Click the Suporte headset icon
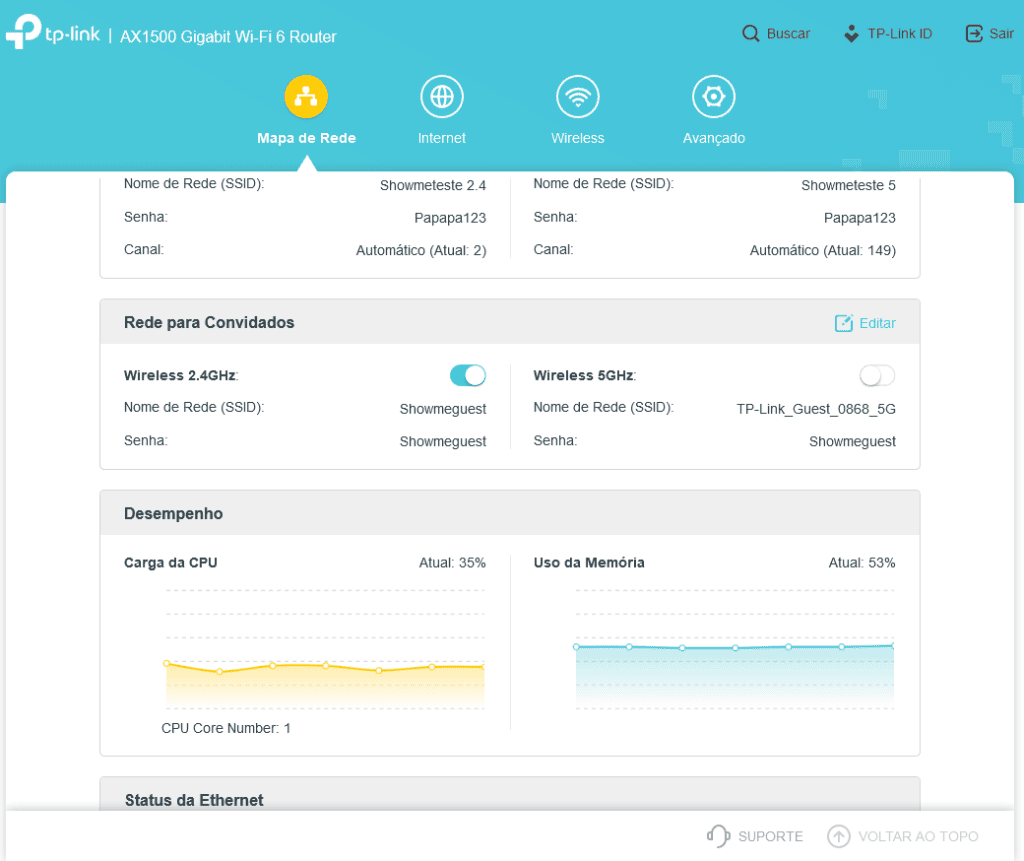Screen dimensions: 1024x861 [717, 836]
